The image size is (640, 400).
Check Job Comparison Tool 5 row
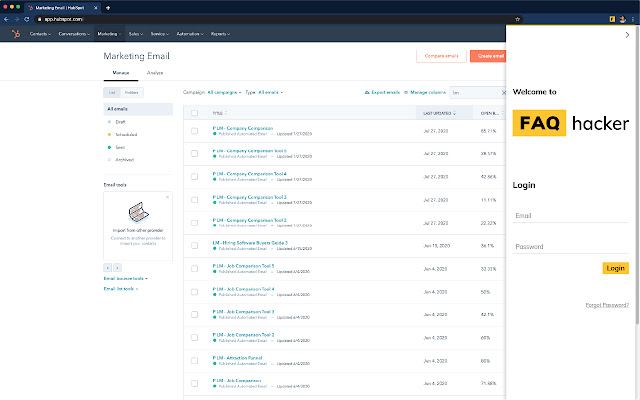click(195, 269)
